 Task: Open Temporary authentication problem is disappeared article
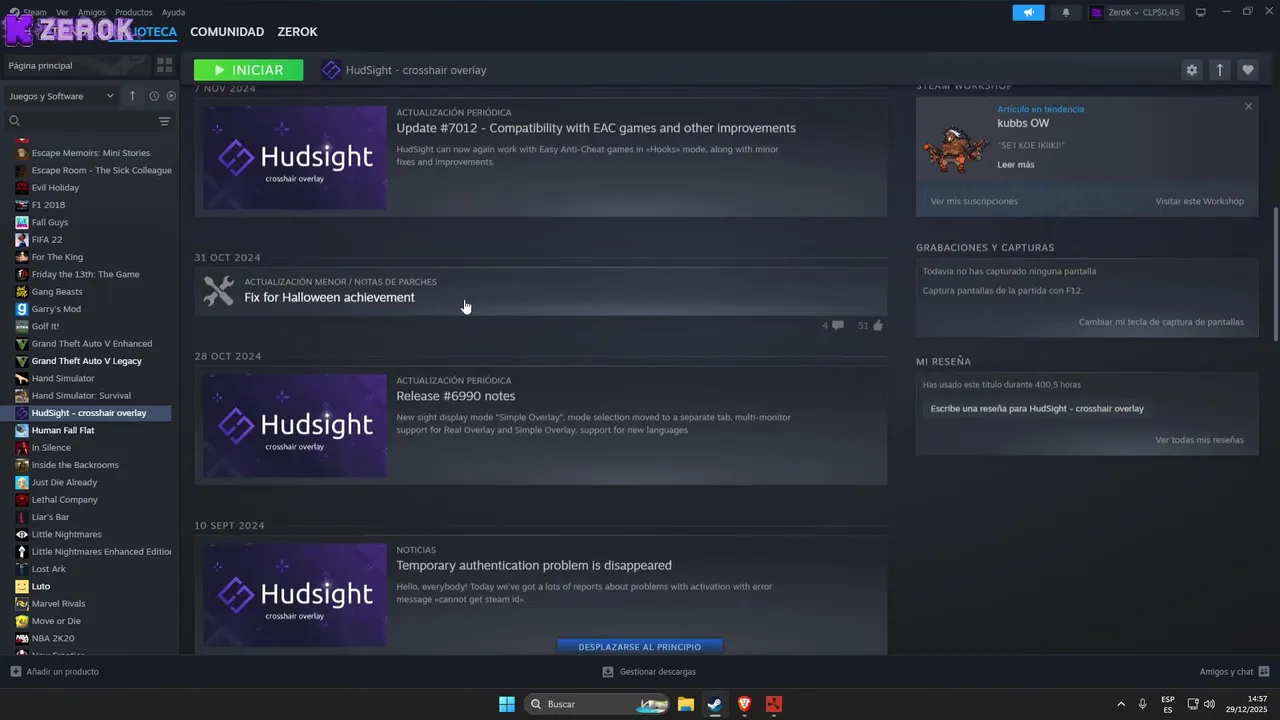pos(534,565)
